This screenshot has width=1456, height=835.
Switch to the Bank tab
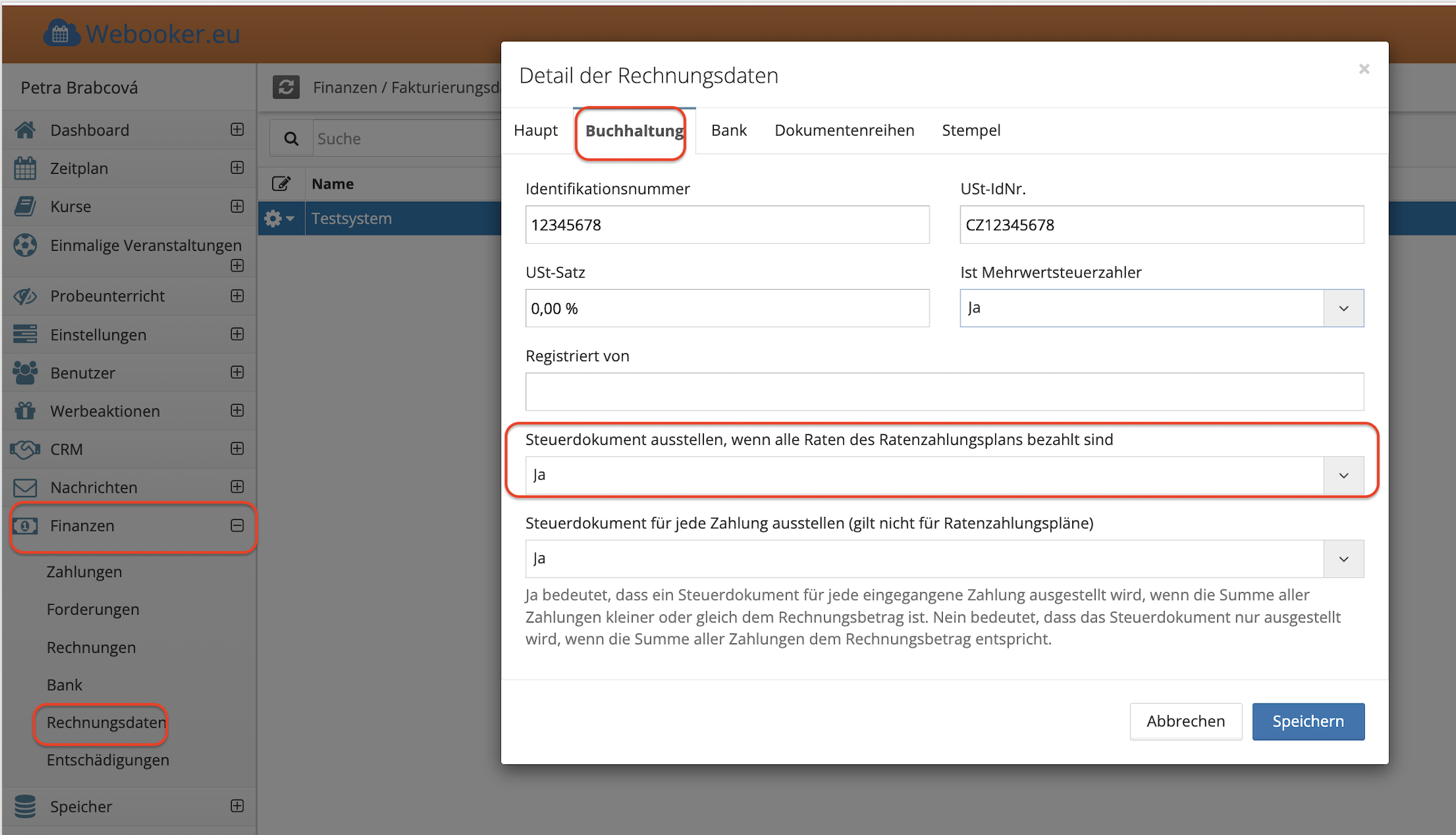pos(729,131)
